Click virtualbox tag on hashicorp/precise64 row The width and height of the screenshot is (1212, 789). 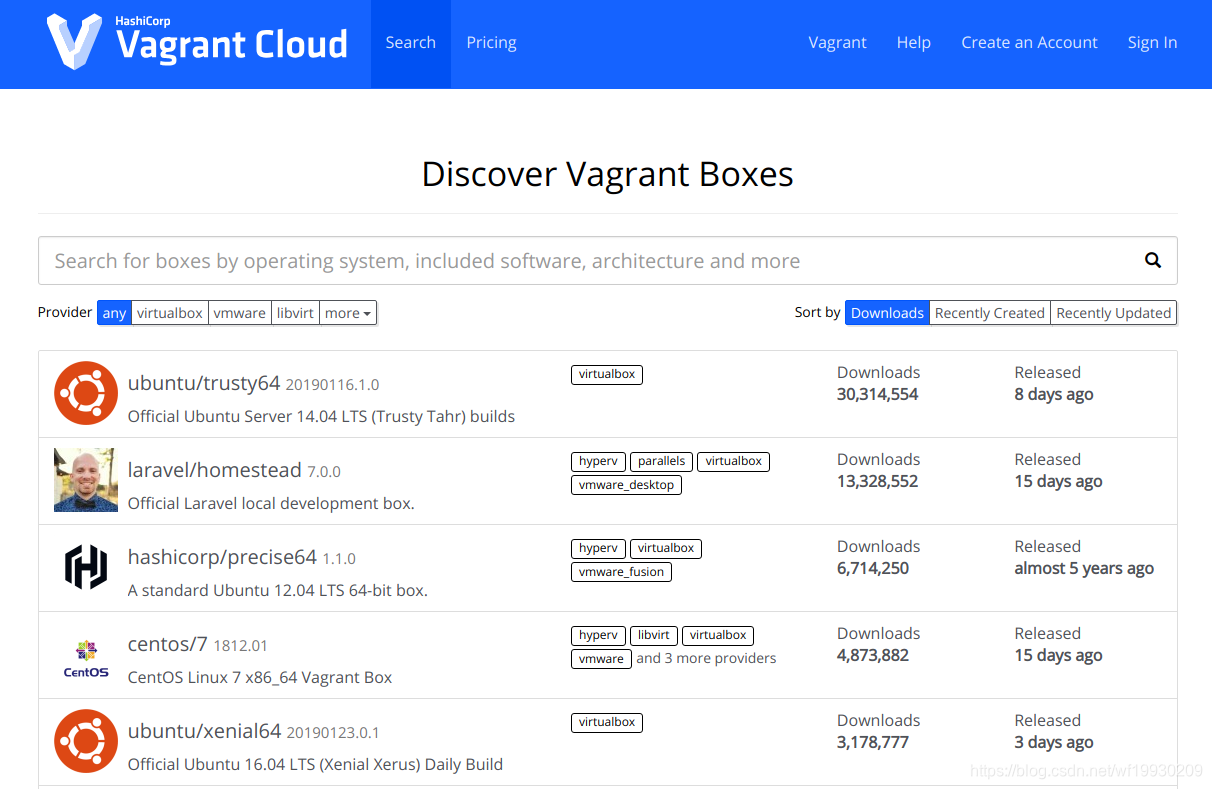[x=666, y=548]
